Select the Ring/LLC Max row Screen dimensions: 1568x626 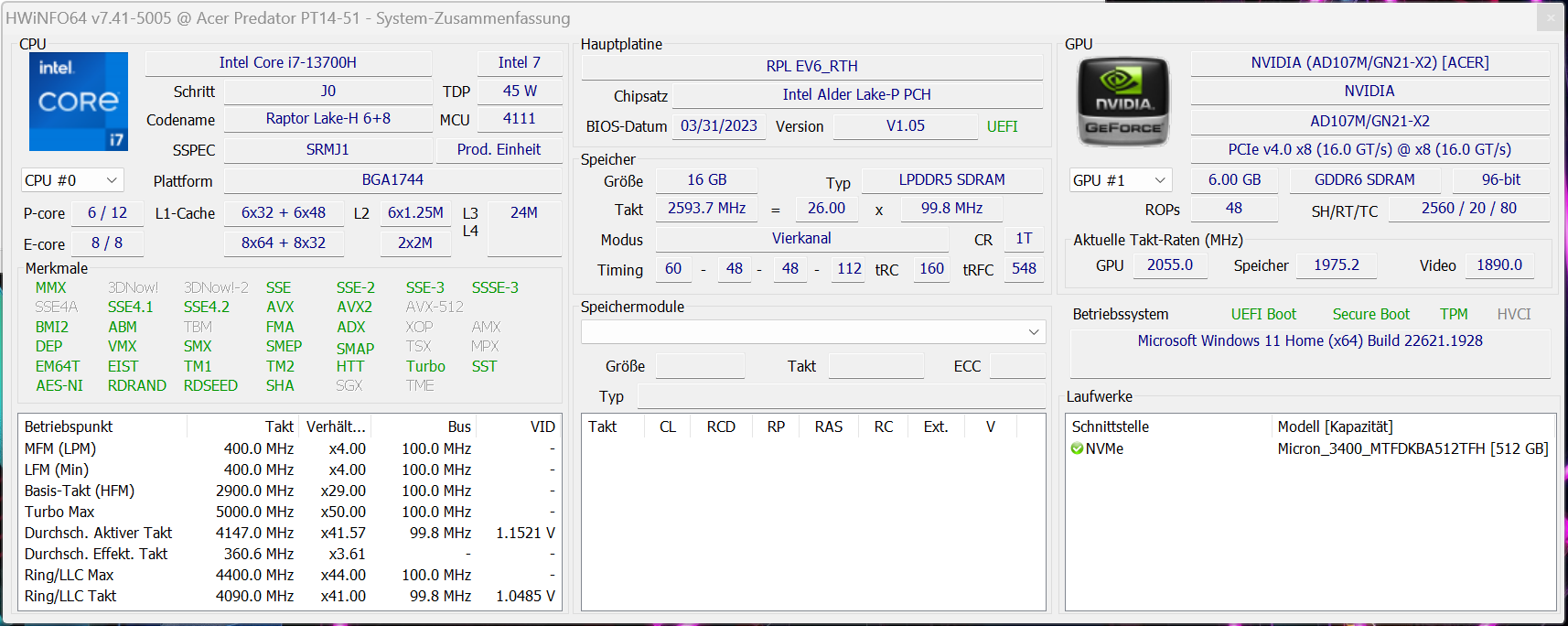click(x=290, y=575)
